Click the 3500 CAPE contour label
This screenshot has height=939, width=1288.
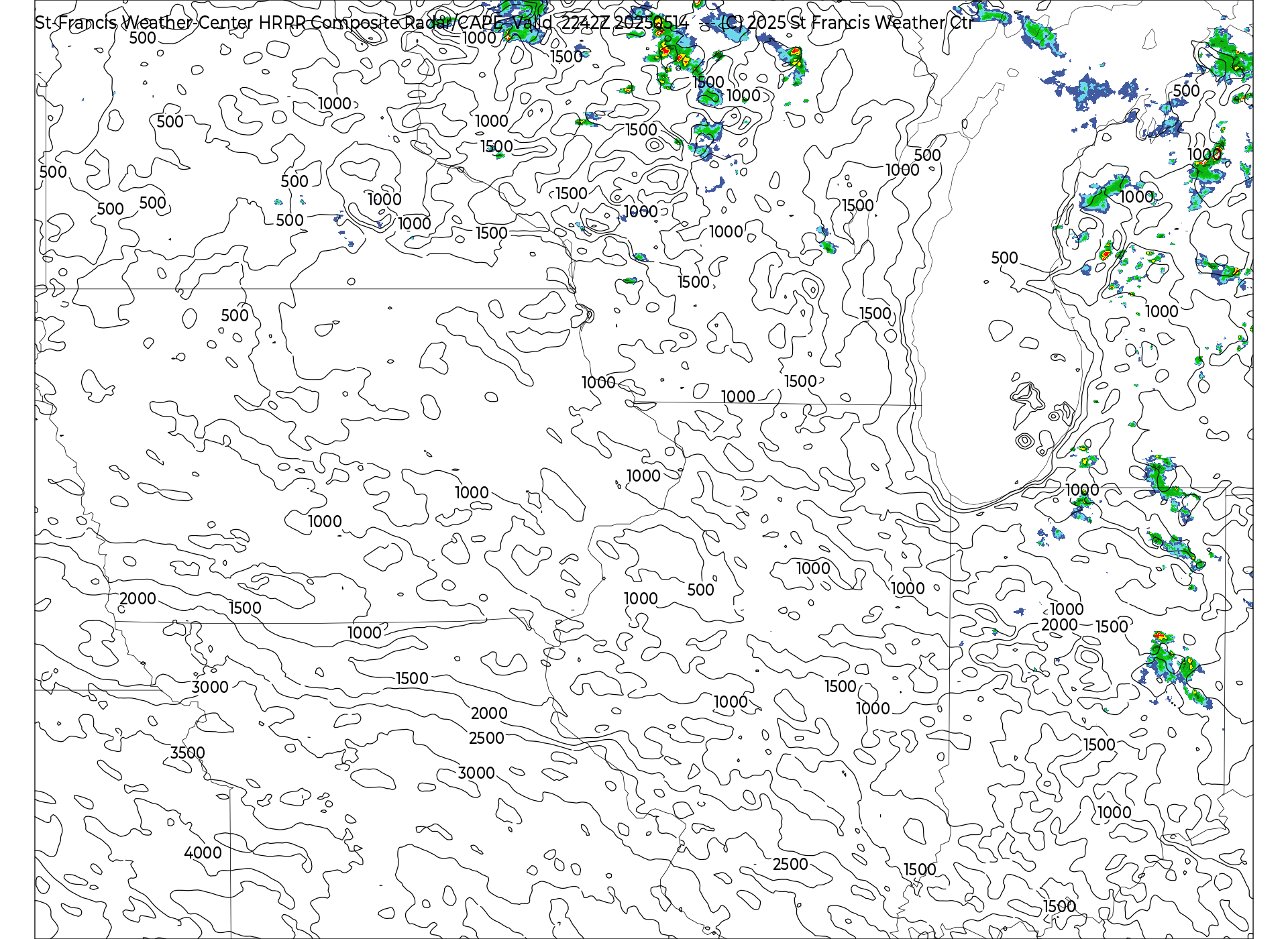point(187,753)
